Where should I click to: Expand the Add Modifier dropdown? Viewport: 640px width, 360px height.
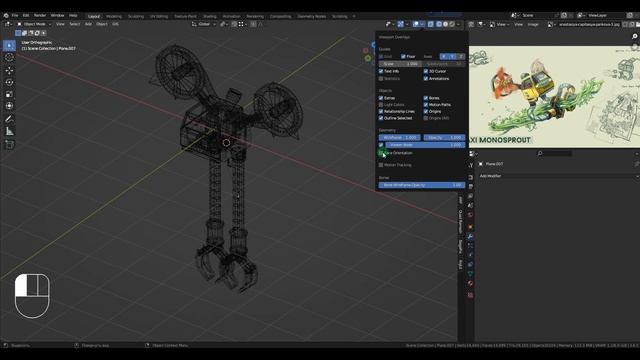559,176
